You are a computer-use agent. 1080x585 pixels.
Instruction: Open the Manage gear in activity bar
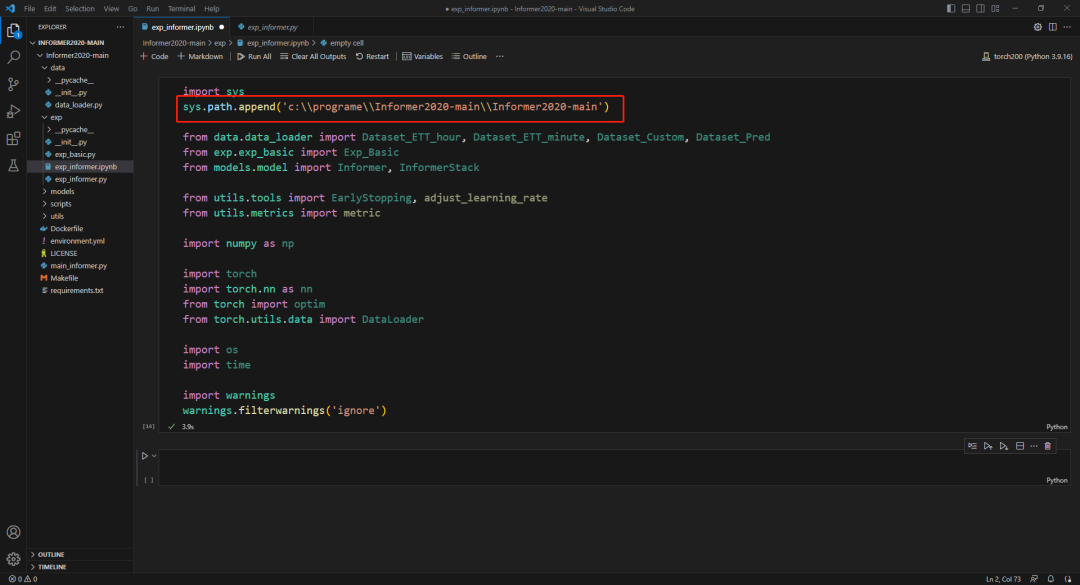[13, 559]
